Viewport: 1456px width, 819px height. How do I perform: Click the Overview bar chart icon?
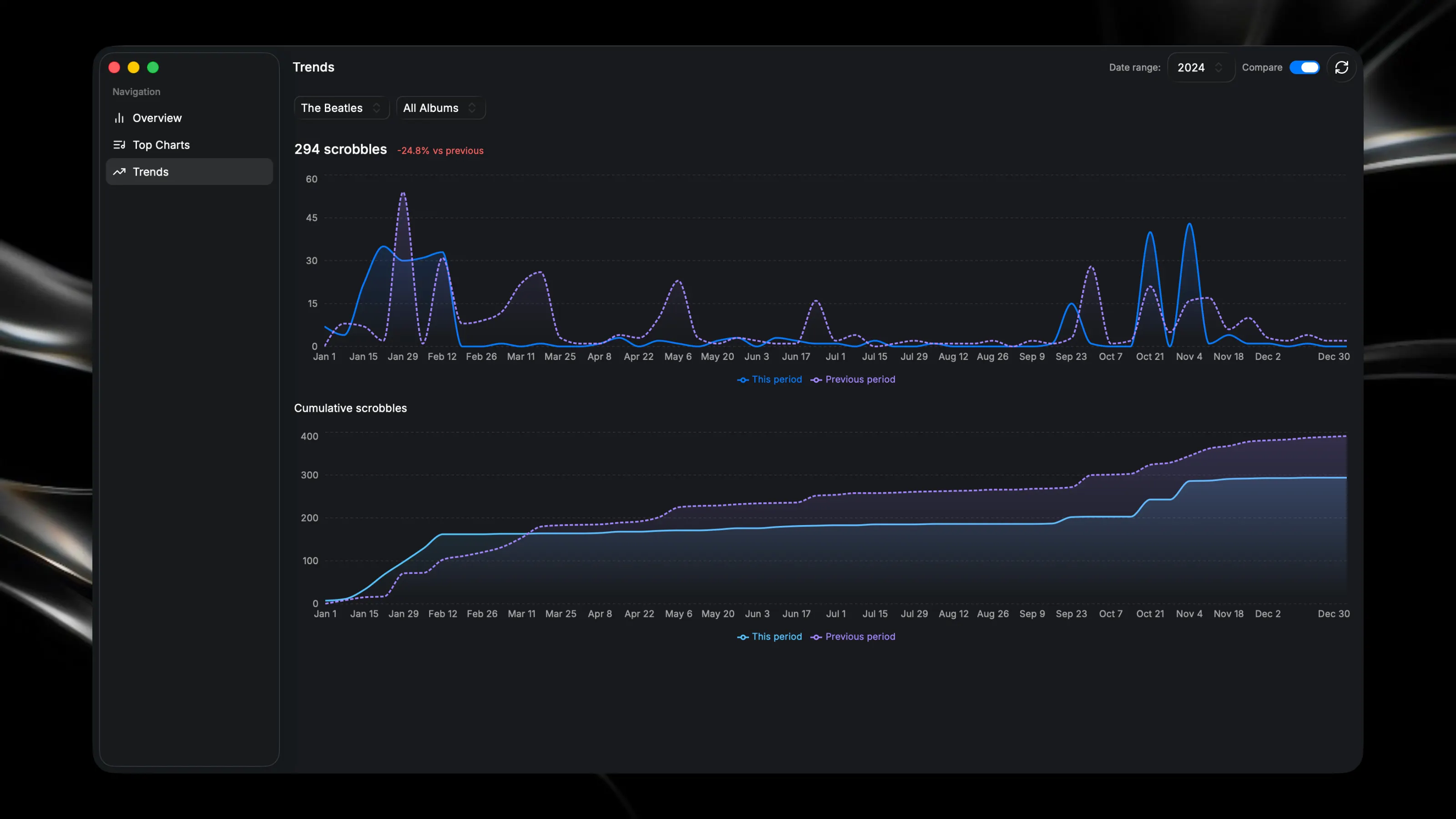click(119, 118)
